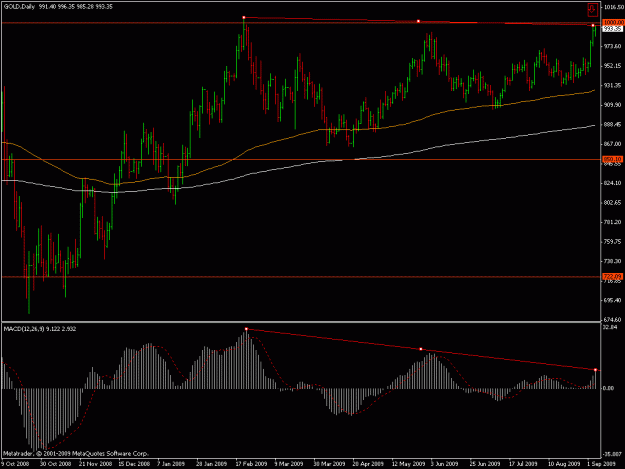The width and height of the screenshot is (625, 469).
Task: Click the GOLD,Daily chart title text
Action: 19,7
